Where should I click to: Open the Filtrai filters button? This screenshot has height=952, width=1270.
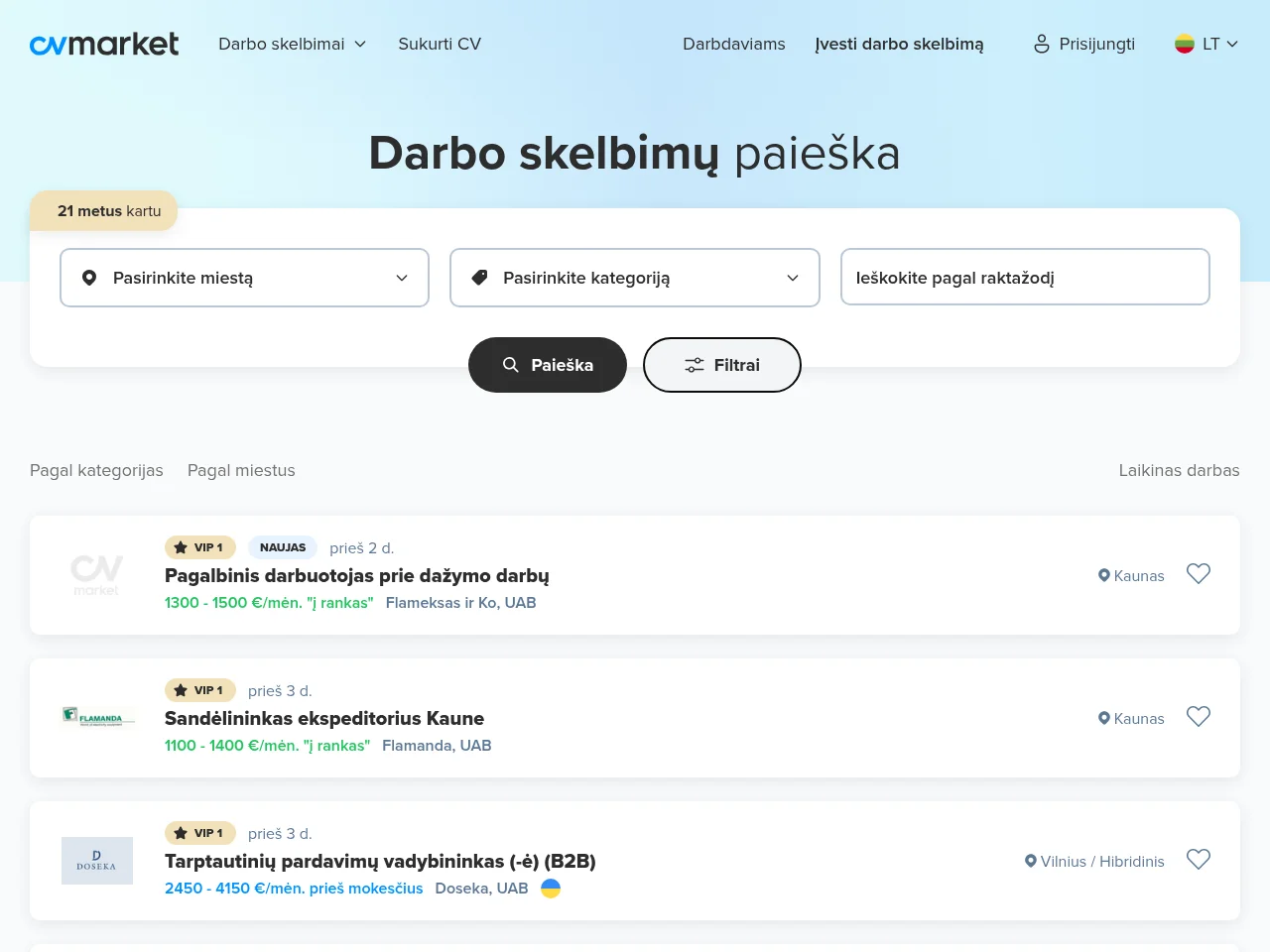click(722, 365)
